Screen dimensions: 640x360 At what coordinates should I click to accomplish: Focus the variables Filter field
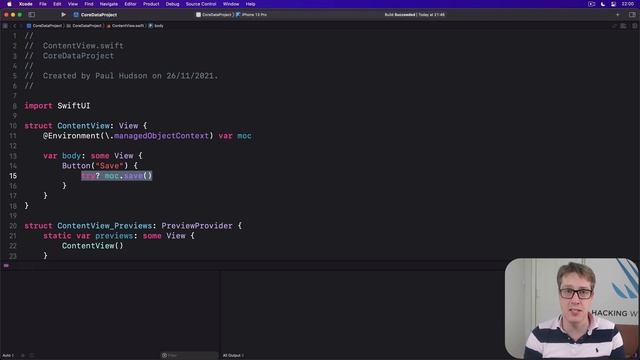tap(189, 356)
